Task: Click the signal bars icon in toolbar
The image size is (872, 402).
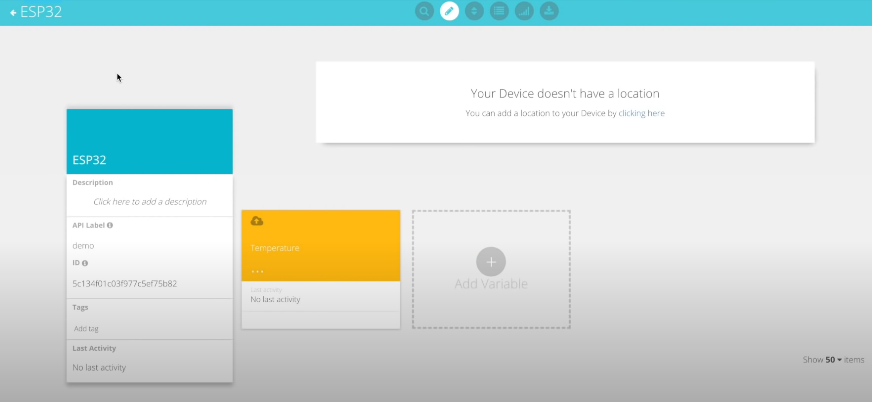Action: coord(524,11)
